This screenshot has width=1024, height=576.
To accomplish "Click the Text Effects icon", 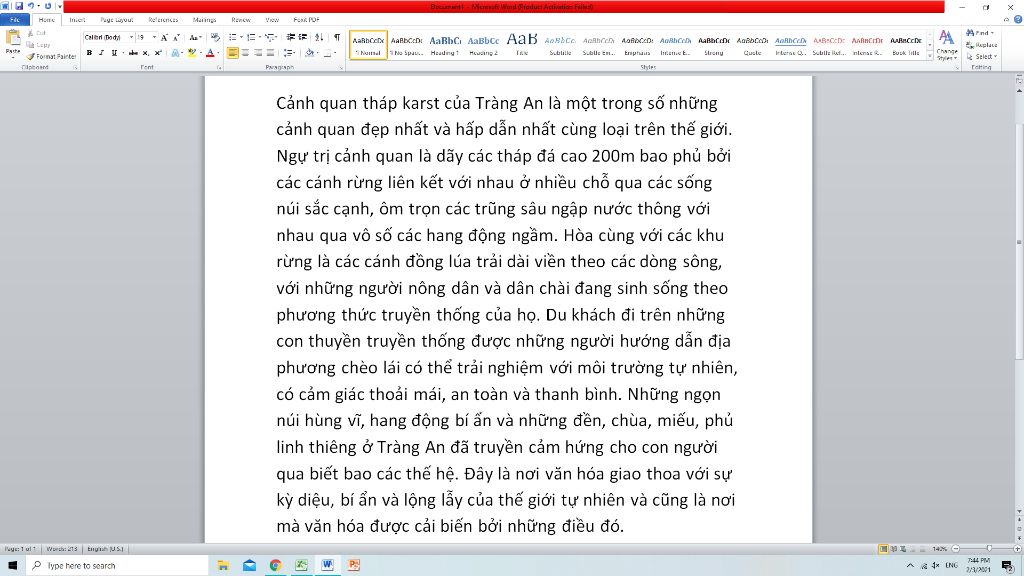I will pos(176,53).
